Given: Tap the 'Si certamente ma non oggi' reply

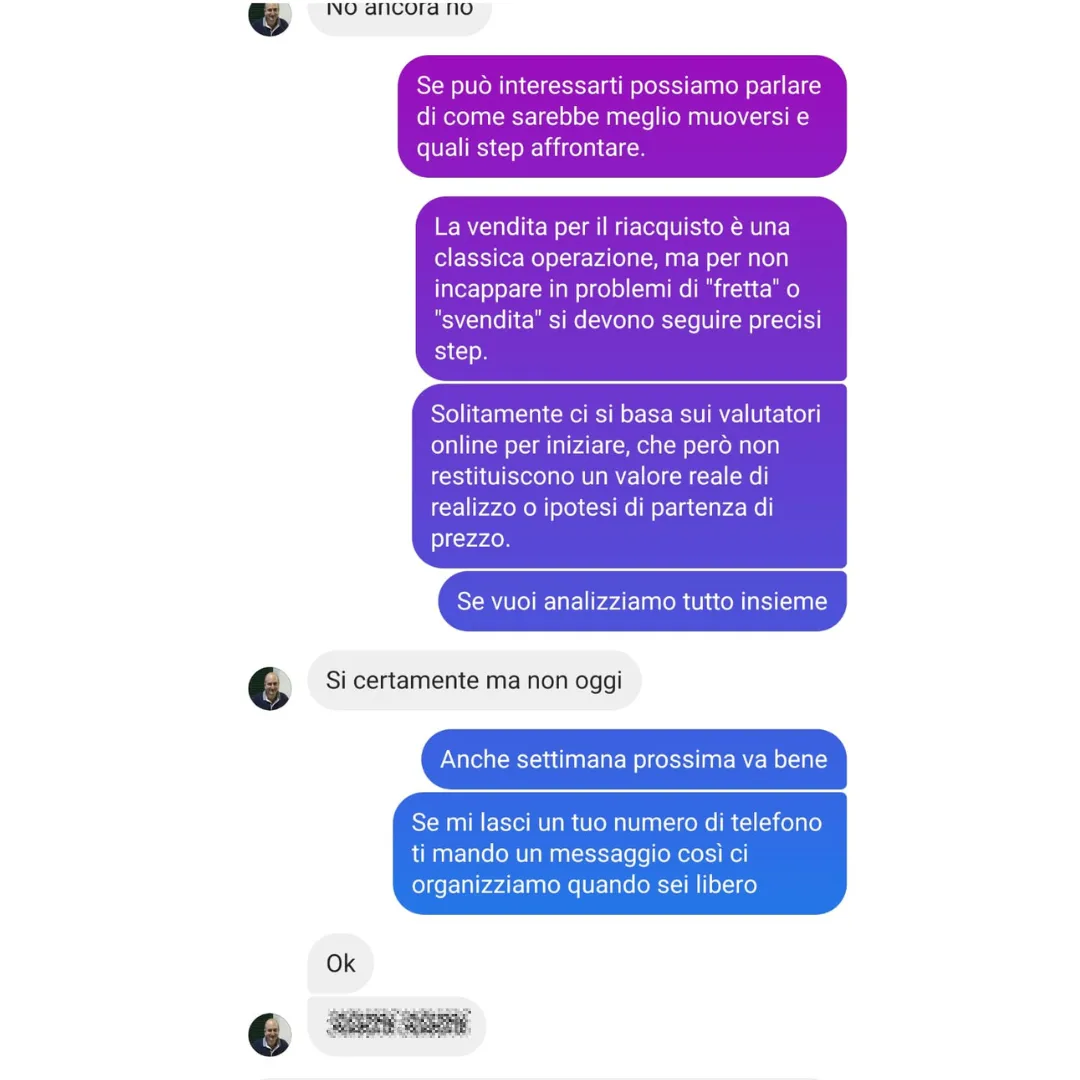Looking at the screenshot, I should (x=474, y=681).
